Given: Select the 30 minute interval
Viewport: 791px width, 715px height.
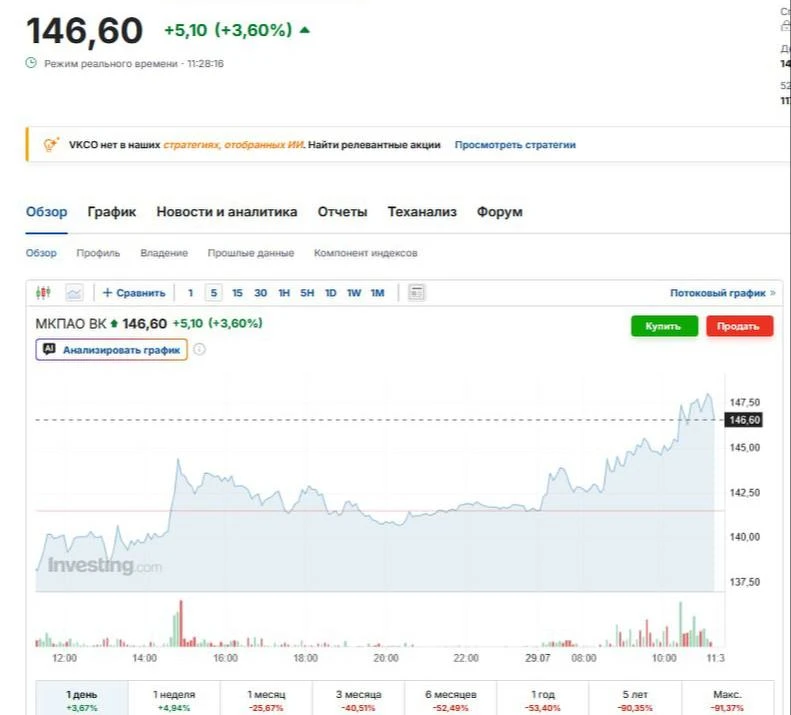Looking at the screenshot, I should tap(260, 293).
